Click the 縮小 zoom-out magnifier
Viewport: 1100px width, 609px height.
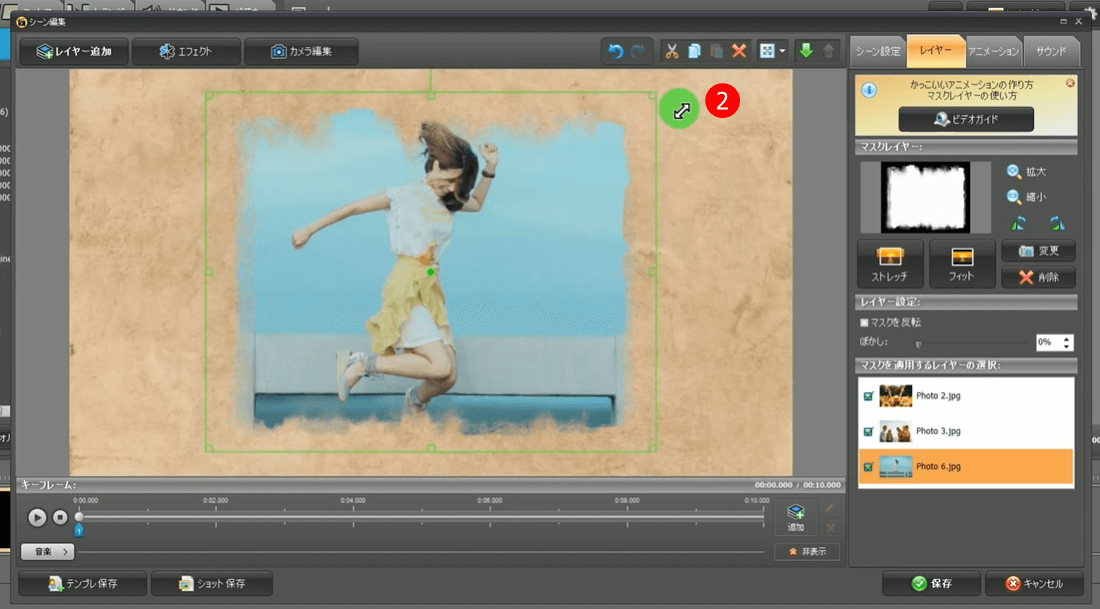tap(1015, 197)
